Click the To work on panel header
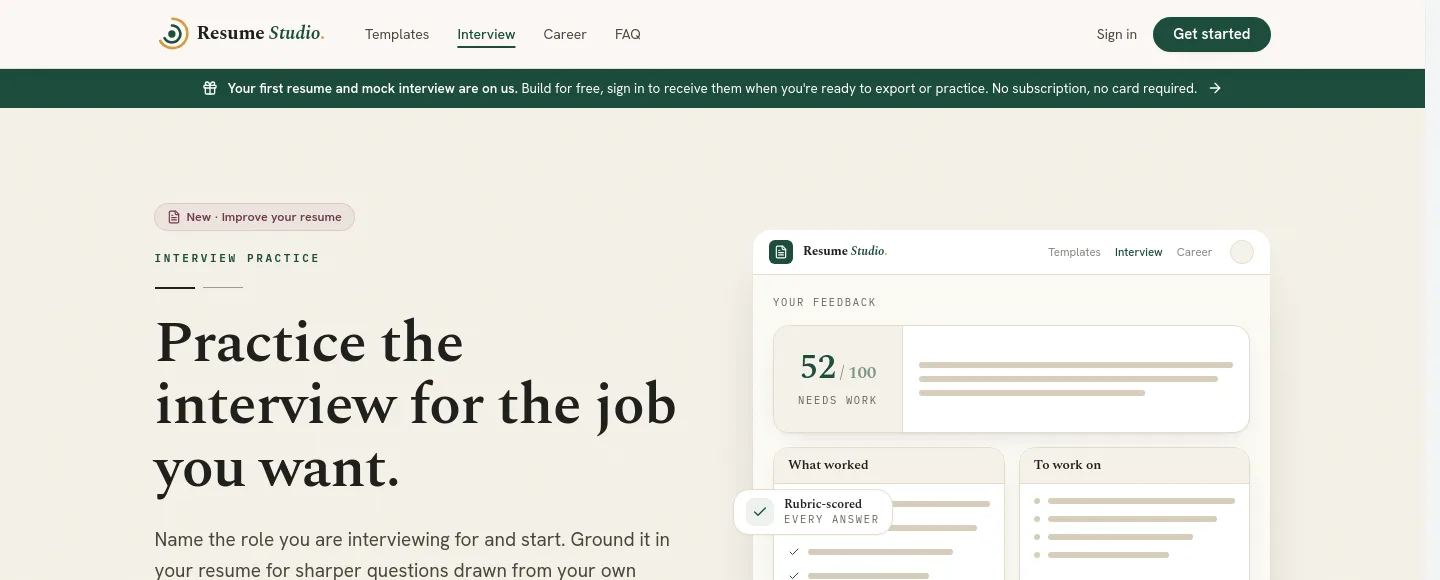Image resolution: width=1440 pixels, height=580 pixels. 1135,465
